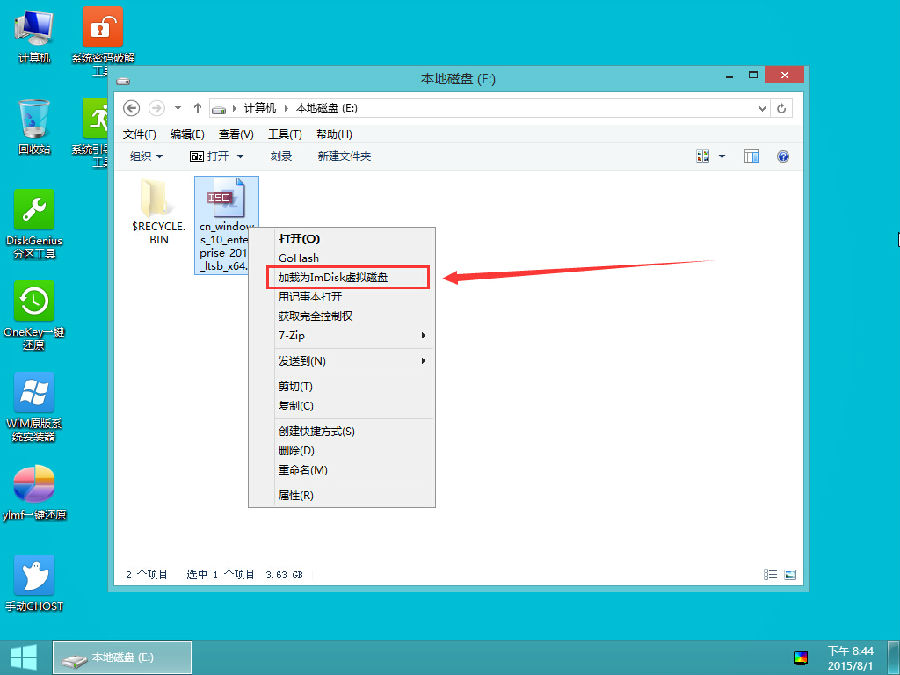The image size is (900, 675).
Task: Click the help icon in the Explorer toolbar
Action: tap(782, 156)
